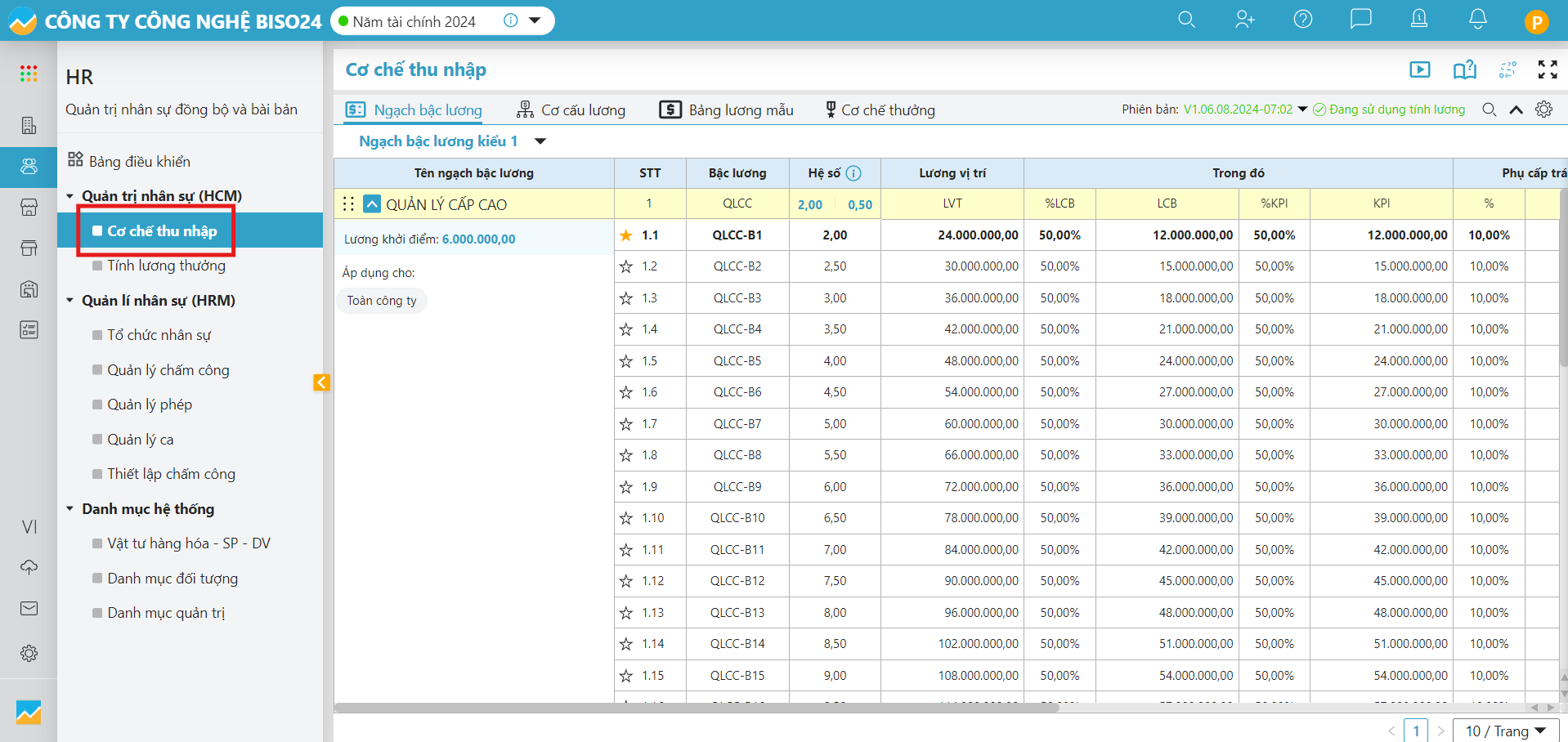Image resolution: width=1568 pixels, height=742 pixels.
Task: Enter fullscreen using the expand icon
Action: tap(1547, 70)
